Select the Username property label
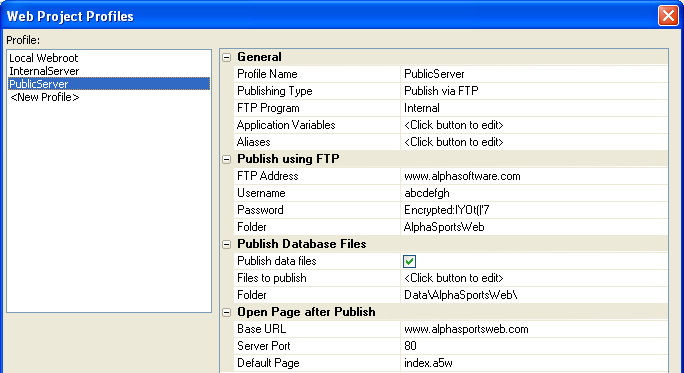The height and width of the screenshot is (373, 684). point(261,193)
